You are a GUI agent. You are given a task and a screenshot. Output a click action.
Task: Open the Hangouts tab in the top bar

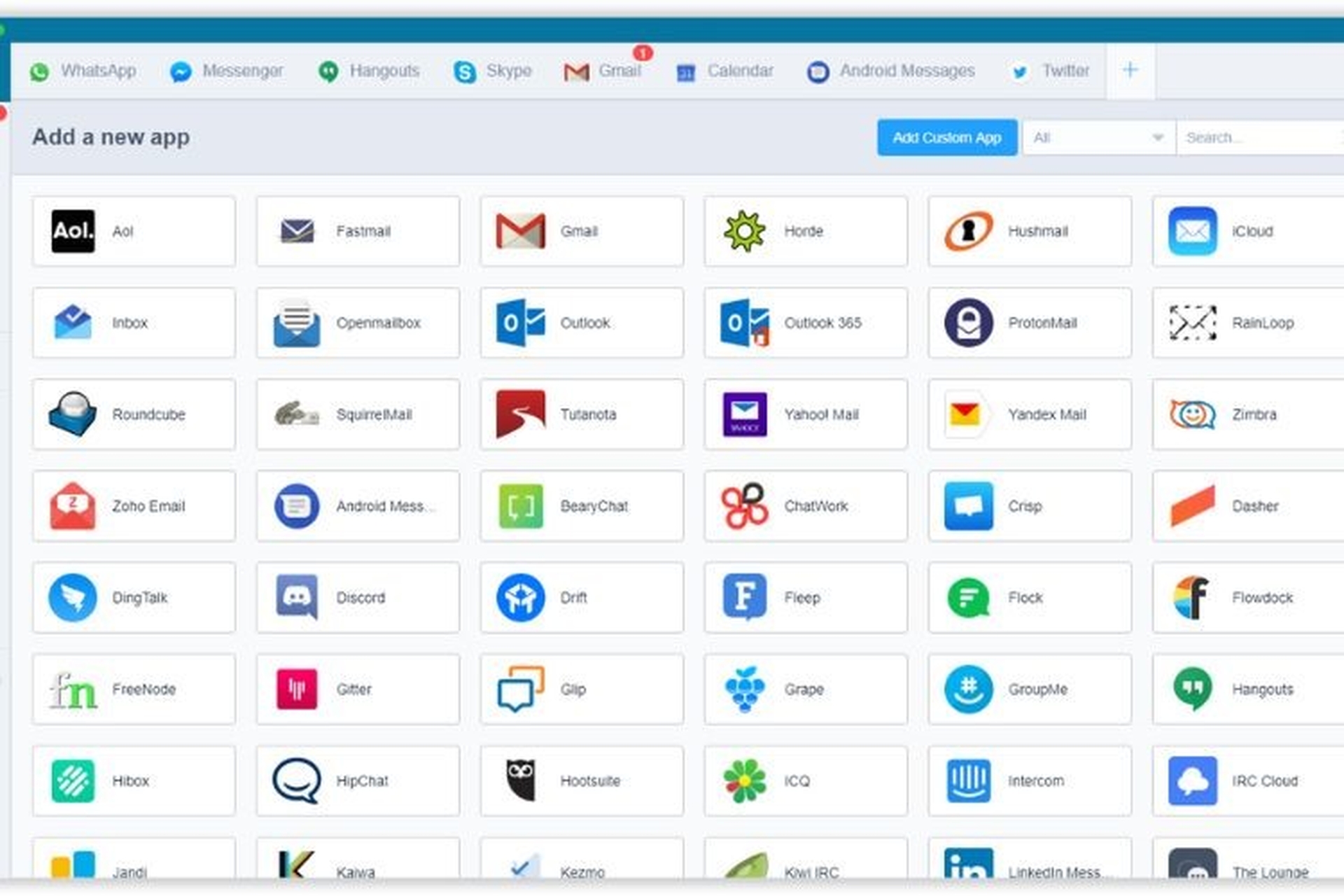tap(368, 71)
